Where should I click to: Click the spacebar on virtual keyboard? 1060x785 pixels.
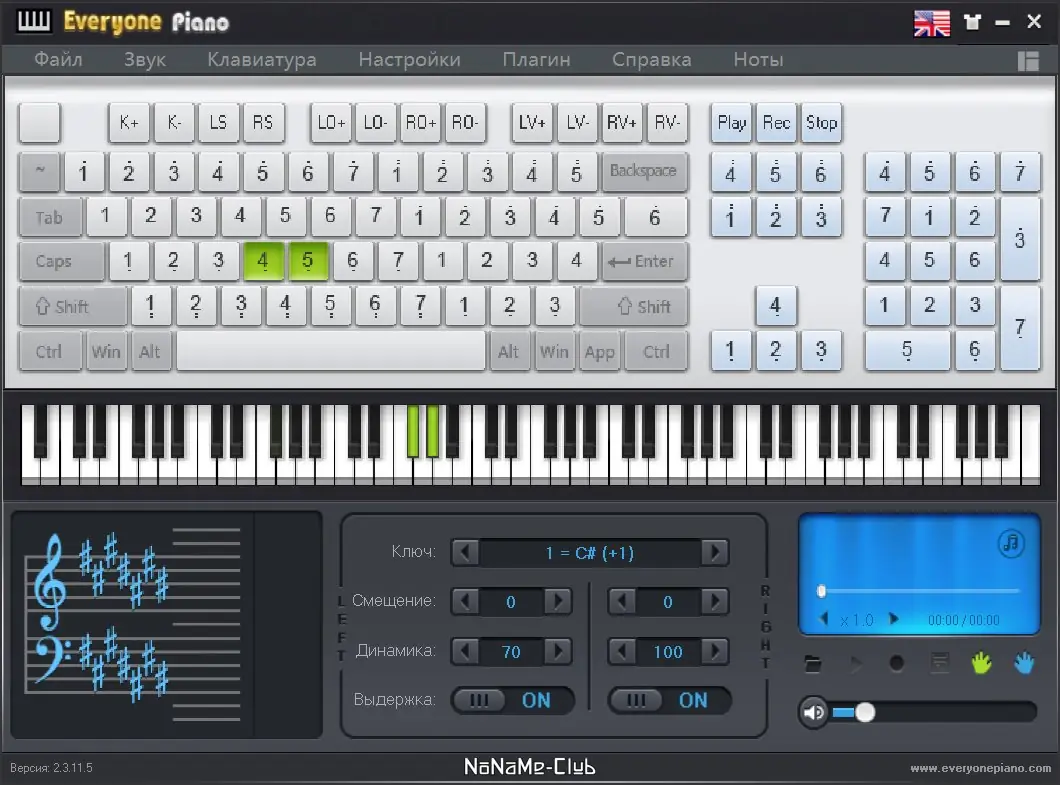pos(331,351)
